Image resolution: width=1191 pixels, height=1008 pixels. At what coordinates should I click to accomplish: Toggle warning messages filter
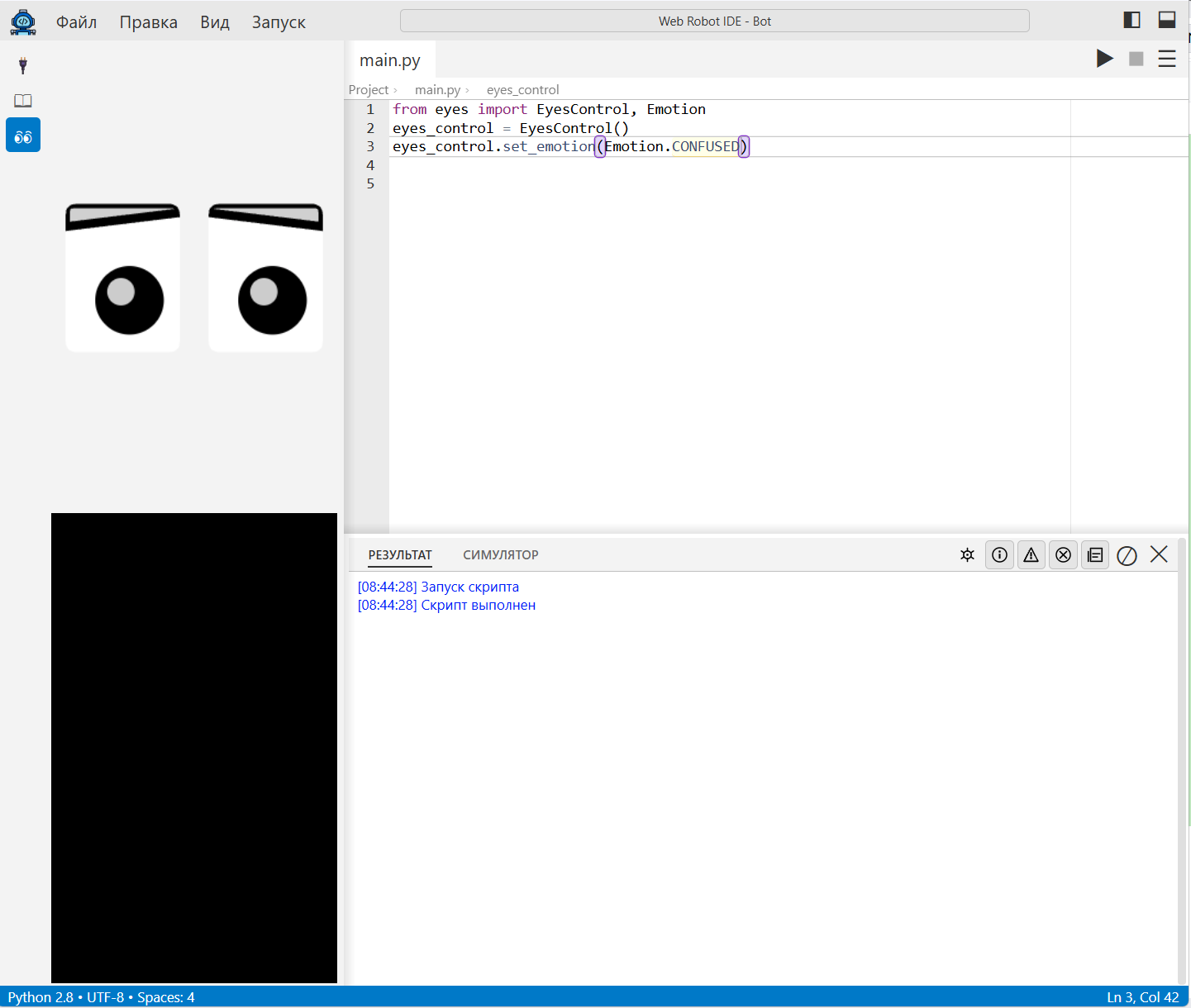[1031, 555]
